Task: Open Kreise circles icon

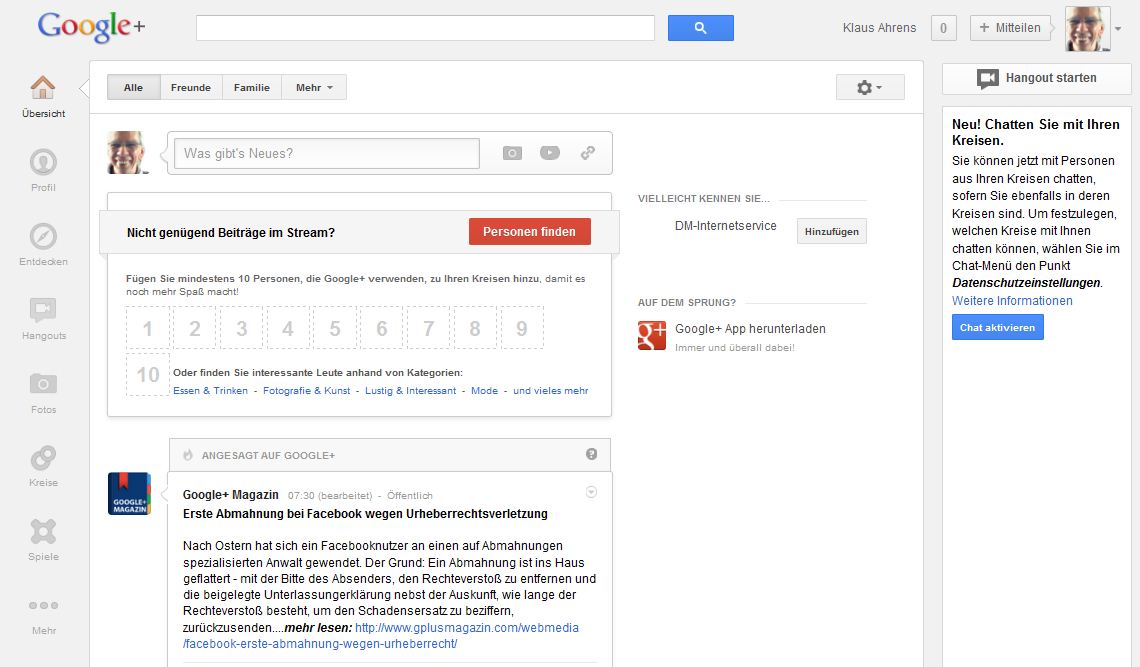Action: click(x=43, y=458)
